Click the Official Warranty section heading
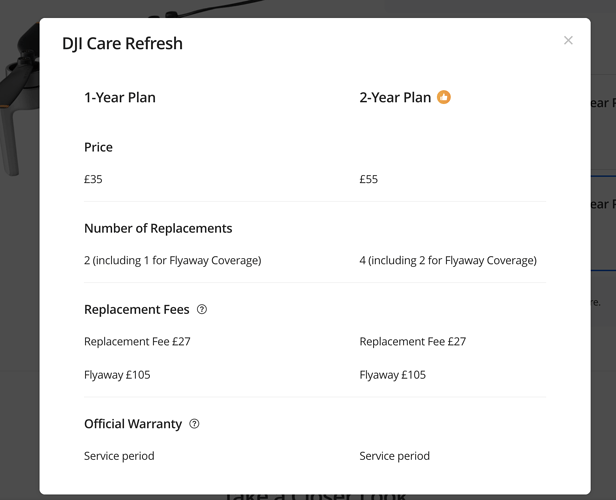The height and width of the screenshot is (500, 616). click(x=133, y=424)
